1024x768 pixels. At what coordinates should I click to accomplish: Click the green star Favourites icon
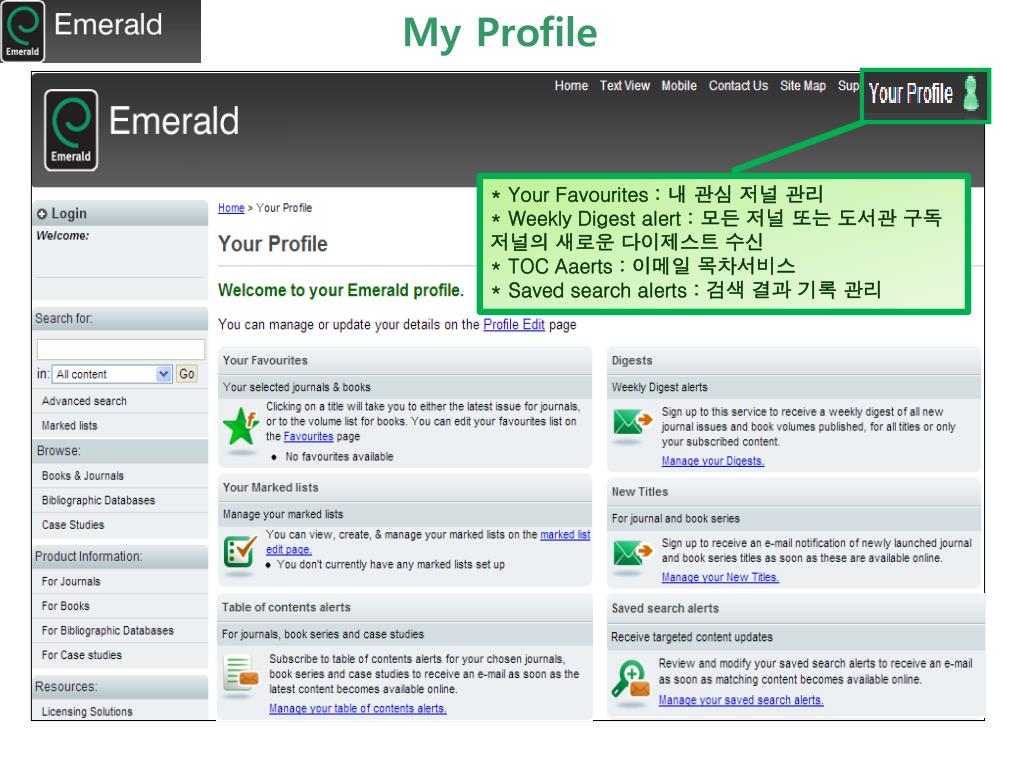click(x=241, y=426)
